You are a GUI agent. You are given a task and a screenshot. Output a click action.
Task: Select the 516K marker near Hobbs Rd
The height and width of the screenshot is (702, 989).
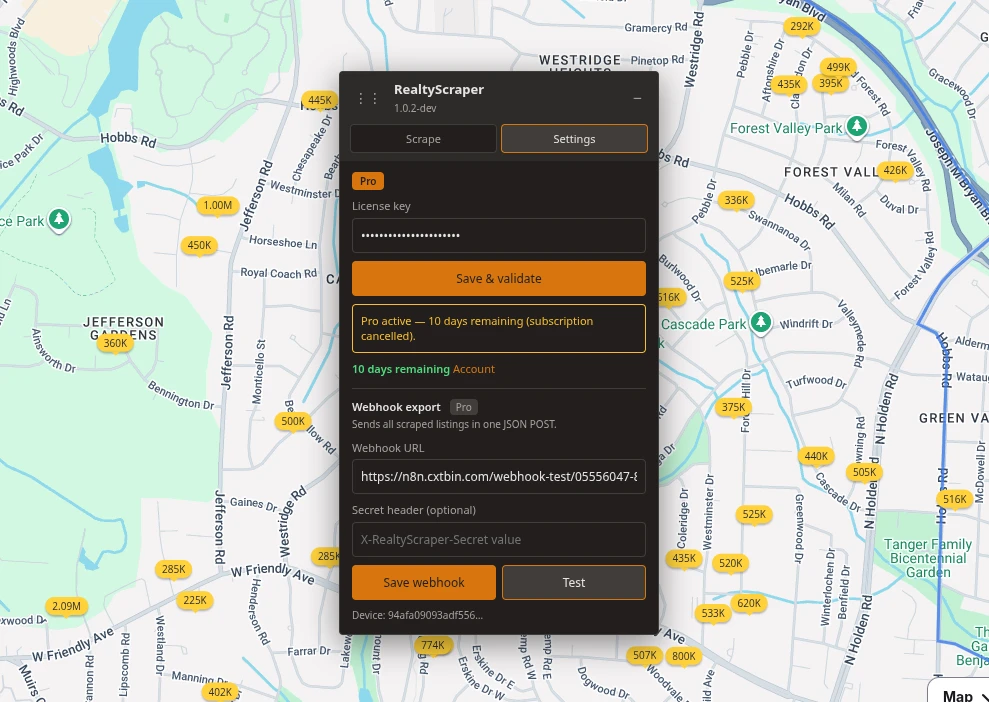(954, 500)
